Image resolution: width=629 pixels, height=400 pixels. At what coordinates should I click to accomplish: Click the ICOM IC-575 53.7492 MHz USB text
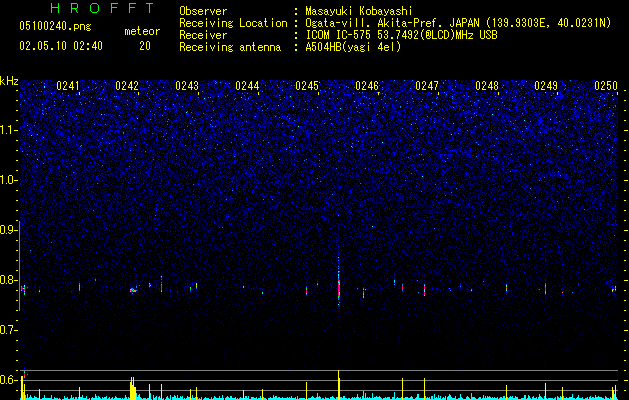click(x=401, y=35)
